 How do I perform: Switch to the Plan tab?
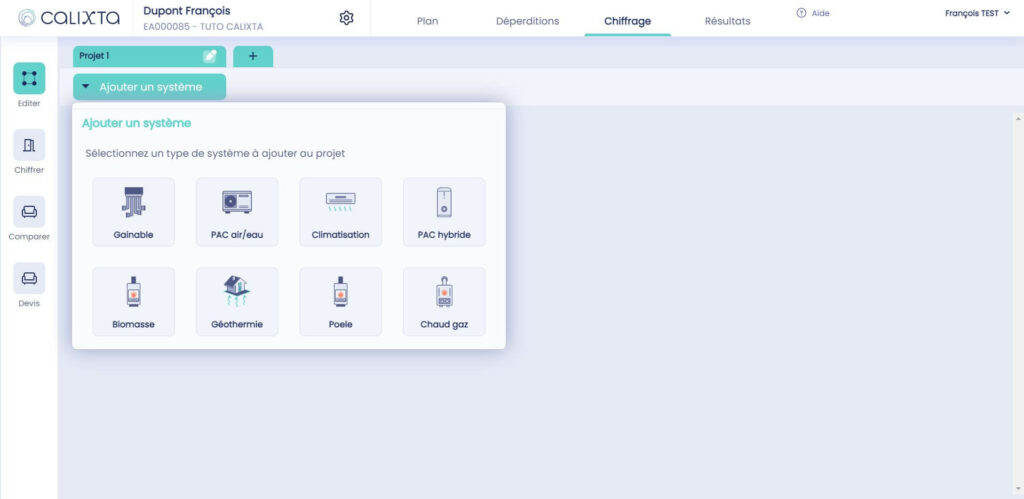(427, 21)
